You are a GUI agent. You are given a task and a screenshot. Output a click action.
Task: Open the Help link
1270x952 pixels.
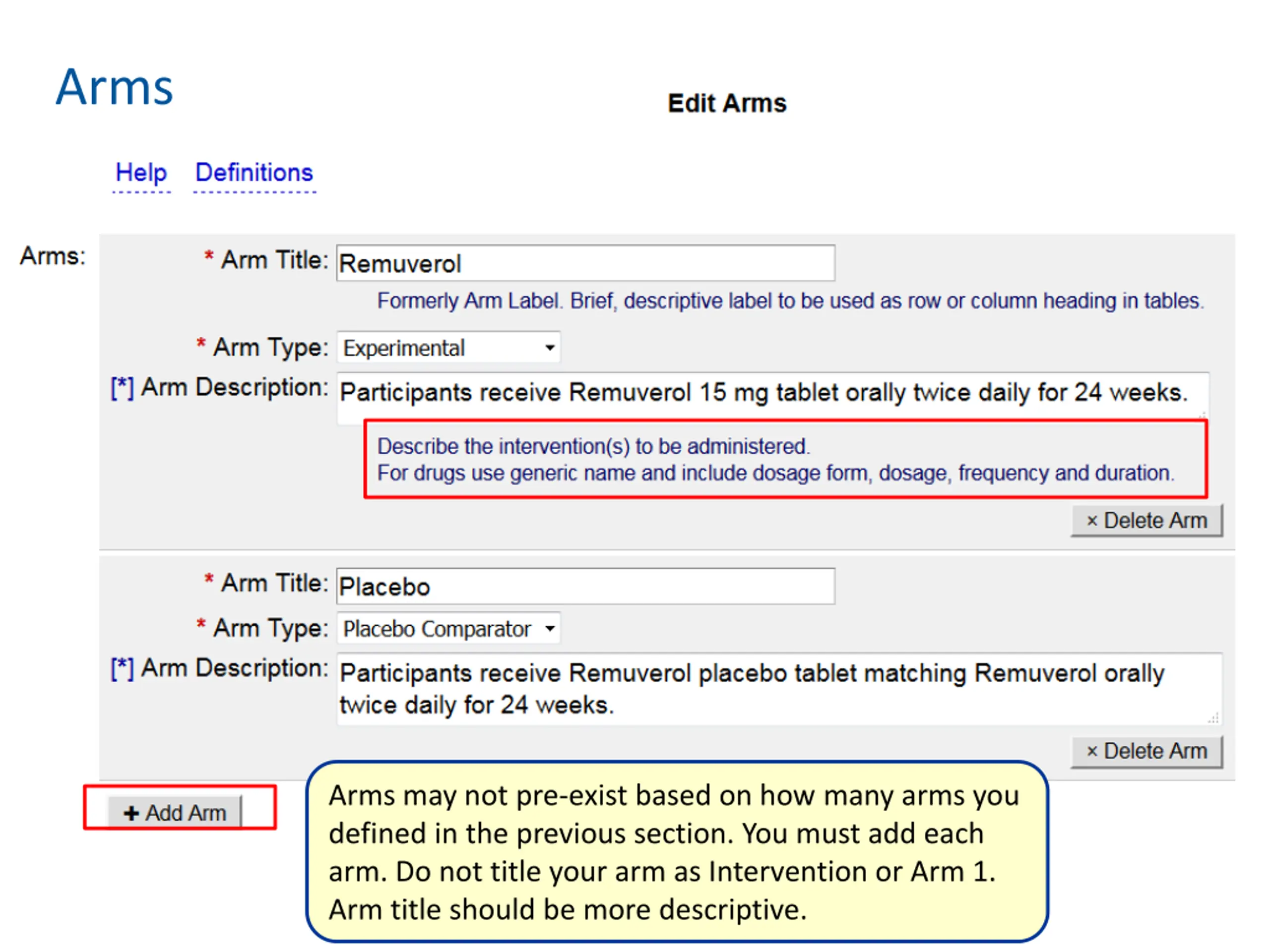141,173
